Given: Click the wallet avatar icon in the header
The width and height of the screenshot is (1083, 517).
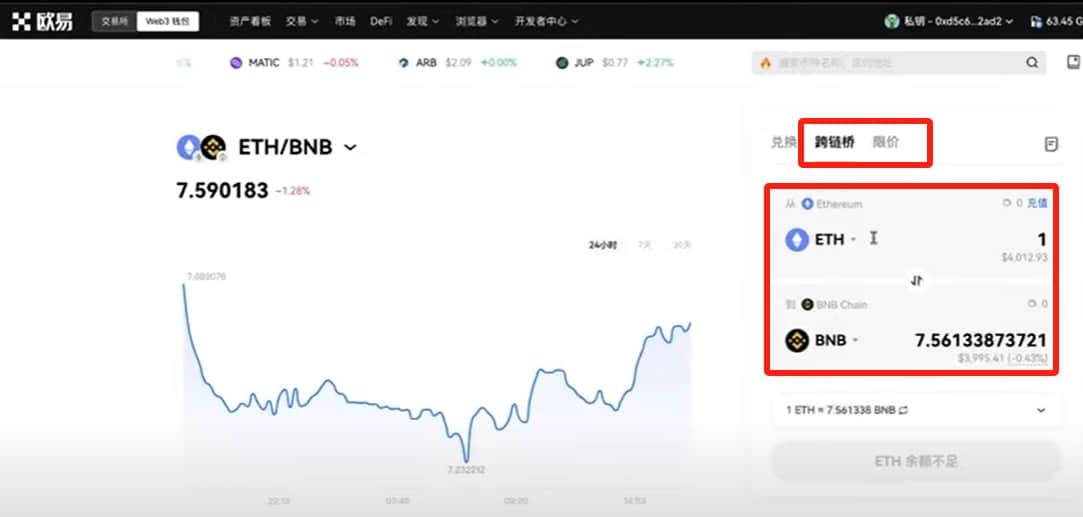Looking at the screenshot, I should [x=892, y=21].
